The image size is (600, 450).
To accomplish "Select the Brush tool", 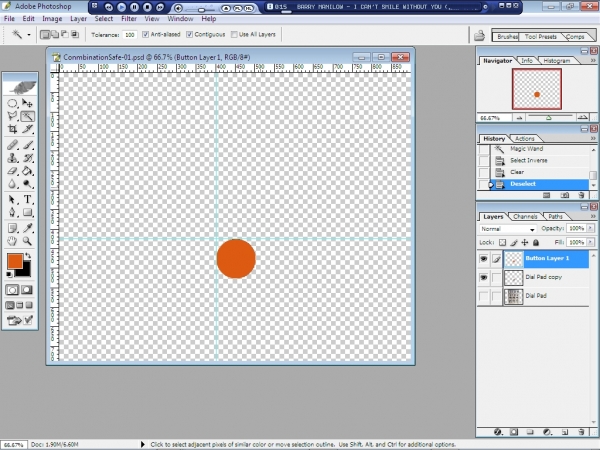I will pyautogui.click(x=27, y=145).
